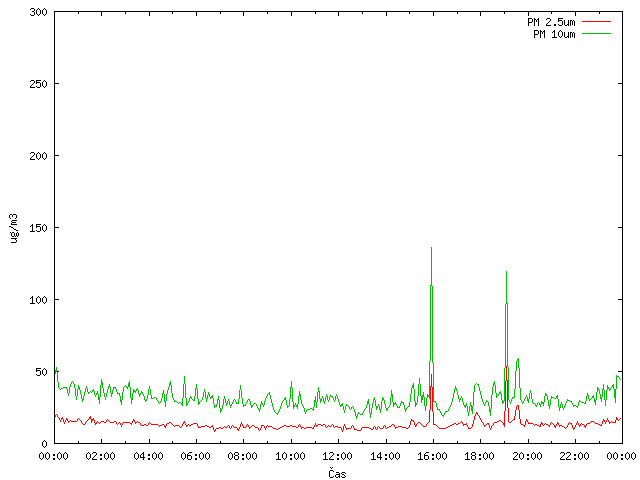Click the 10:00 time label
This screenshot has height=480, width=640.
290,456
